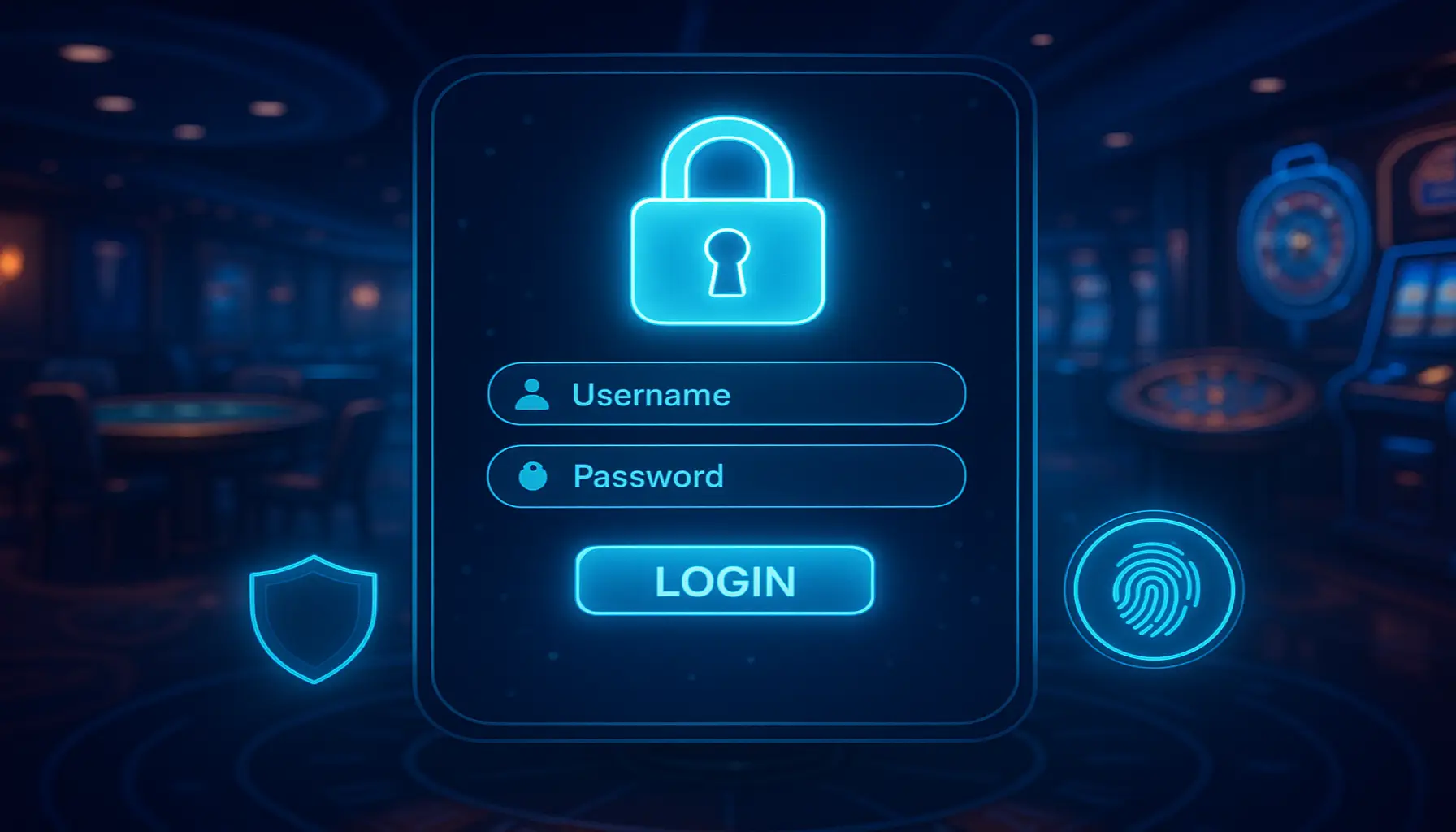Click the LOGIN button
1456x832 pixels.
[x=725, y=580]
